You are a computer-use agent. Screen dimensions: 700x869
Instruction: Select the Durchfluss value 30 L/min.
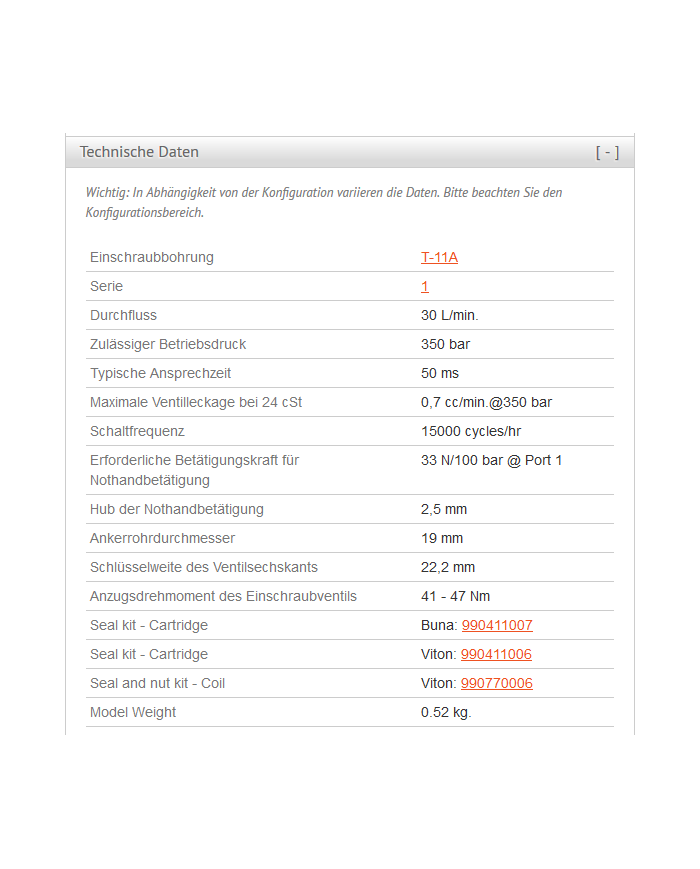coord(449,315)
